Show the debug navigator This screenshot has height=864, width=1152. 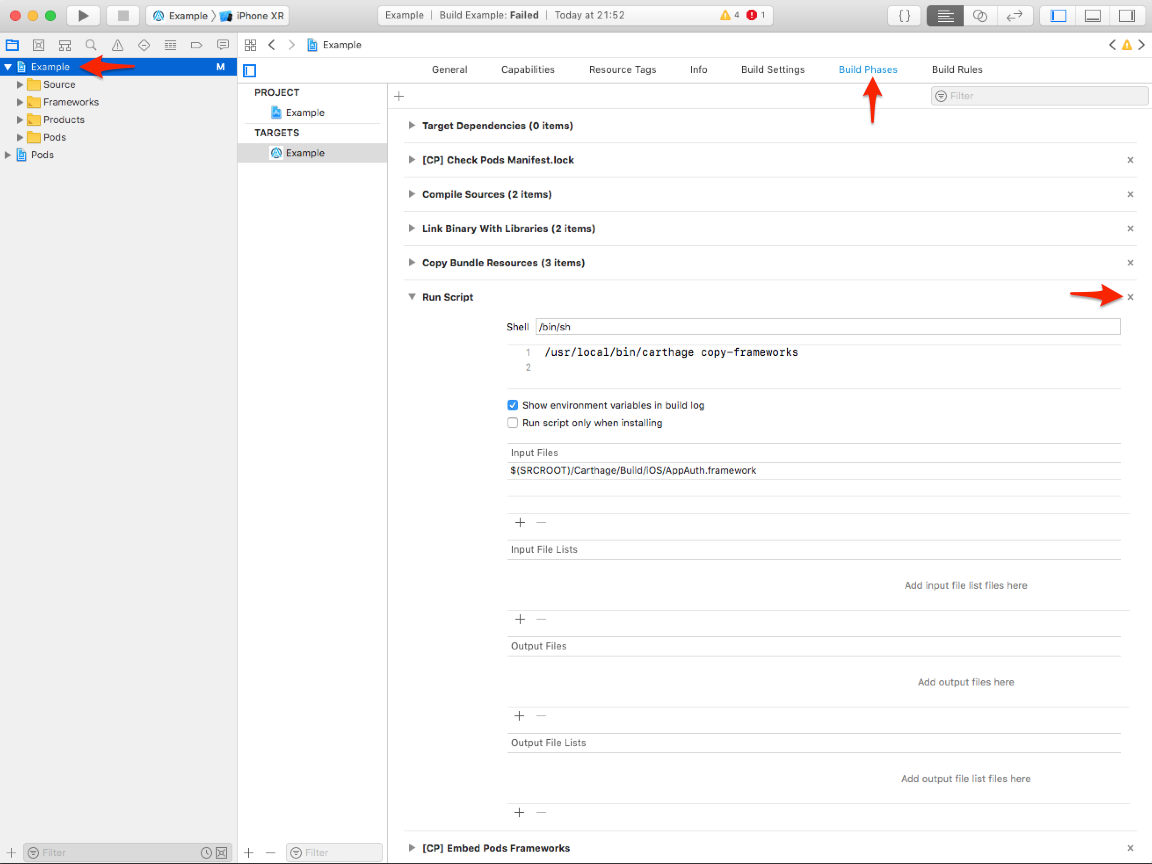tap(170, 45)
